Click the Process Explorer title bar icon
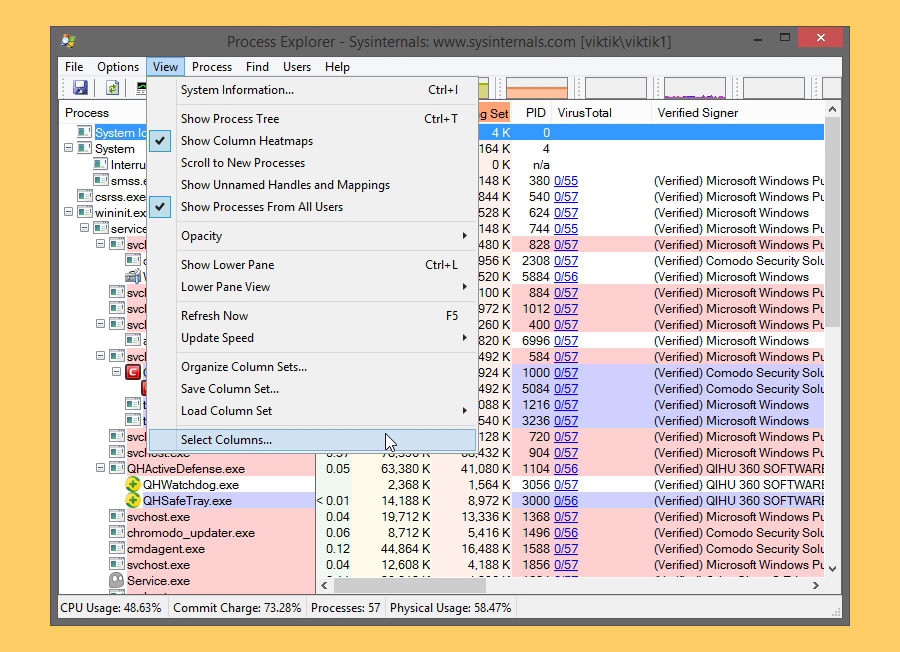The image size is (900, 652). [x=68, y=41]
